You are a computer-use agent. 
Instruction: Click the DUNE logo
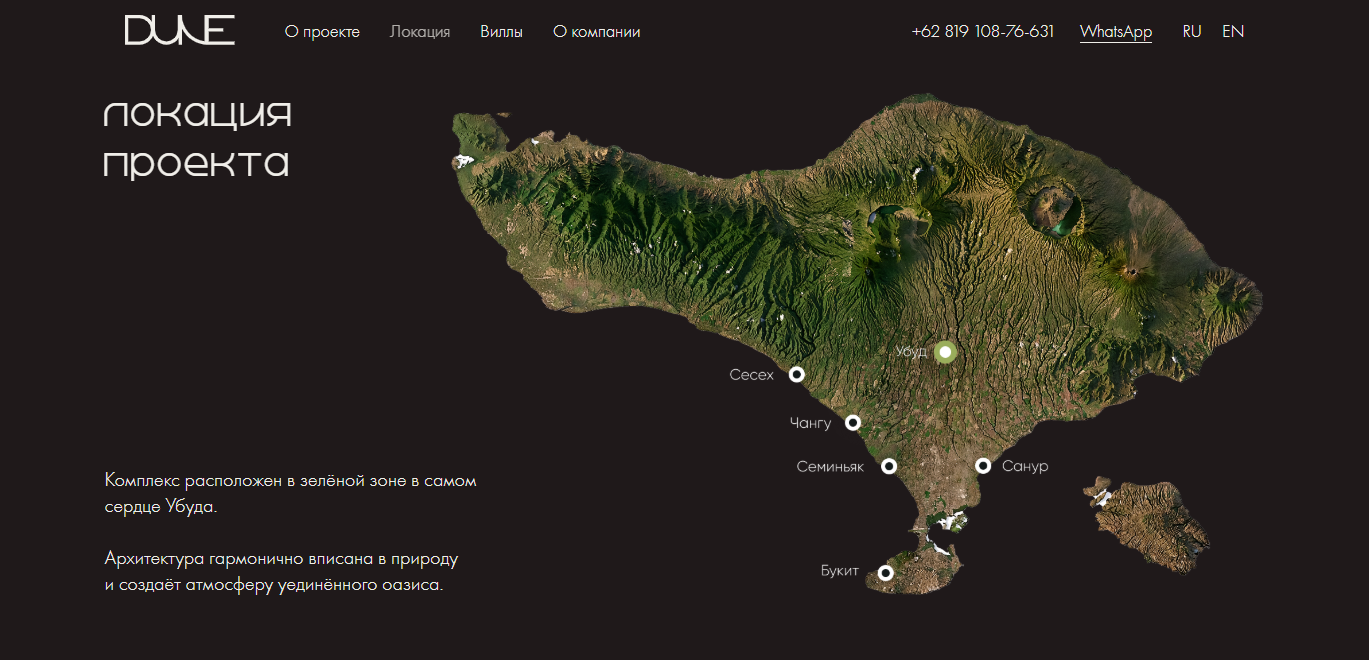[180, 31]
